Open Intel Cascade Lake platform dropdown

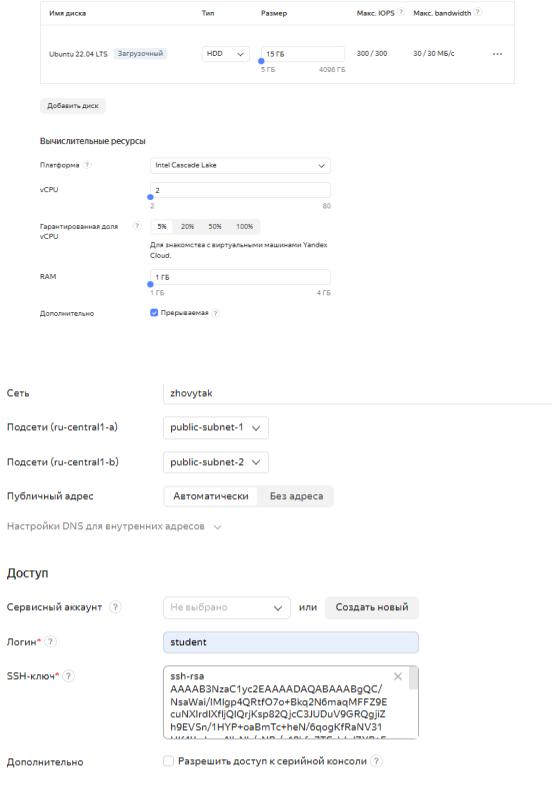240,165
